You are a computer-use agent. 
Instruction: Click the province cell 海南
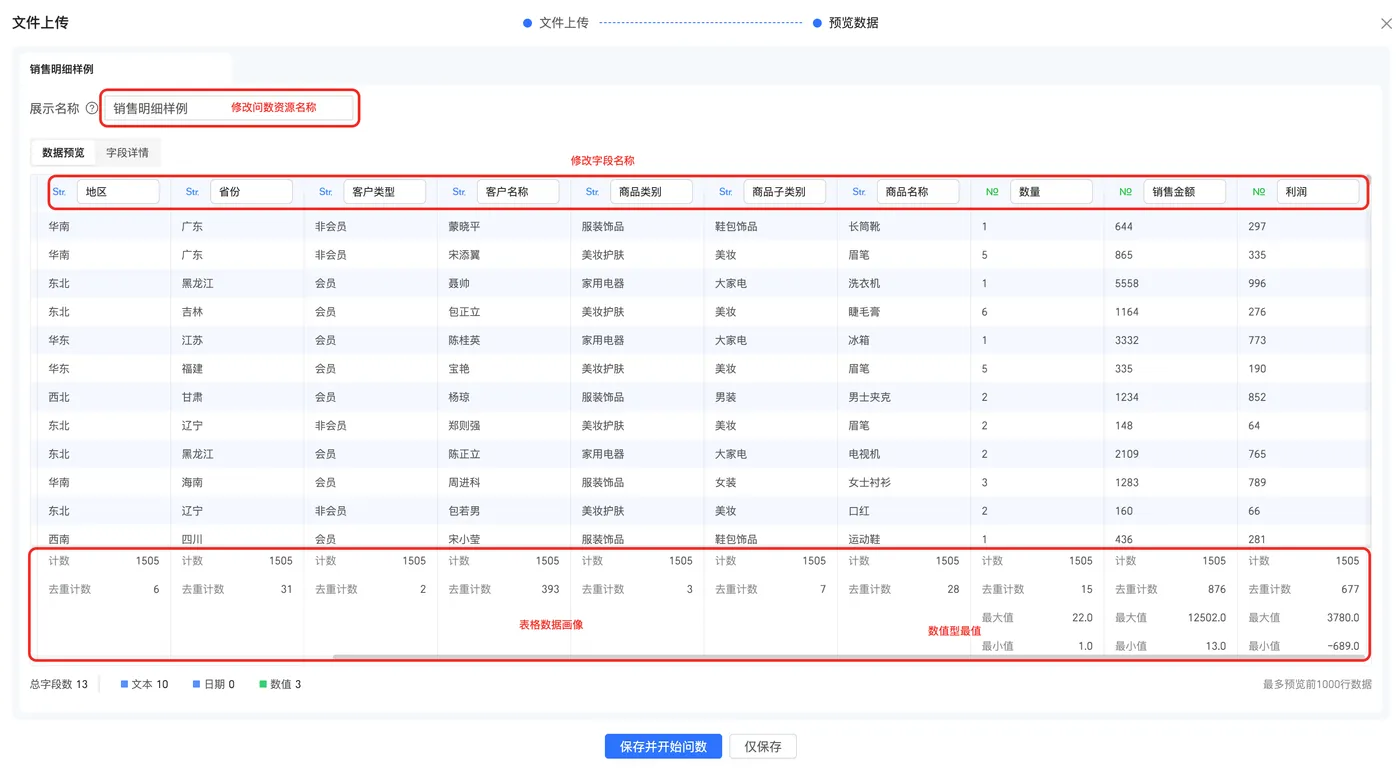pos(192,483)
